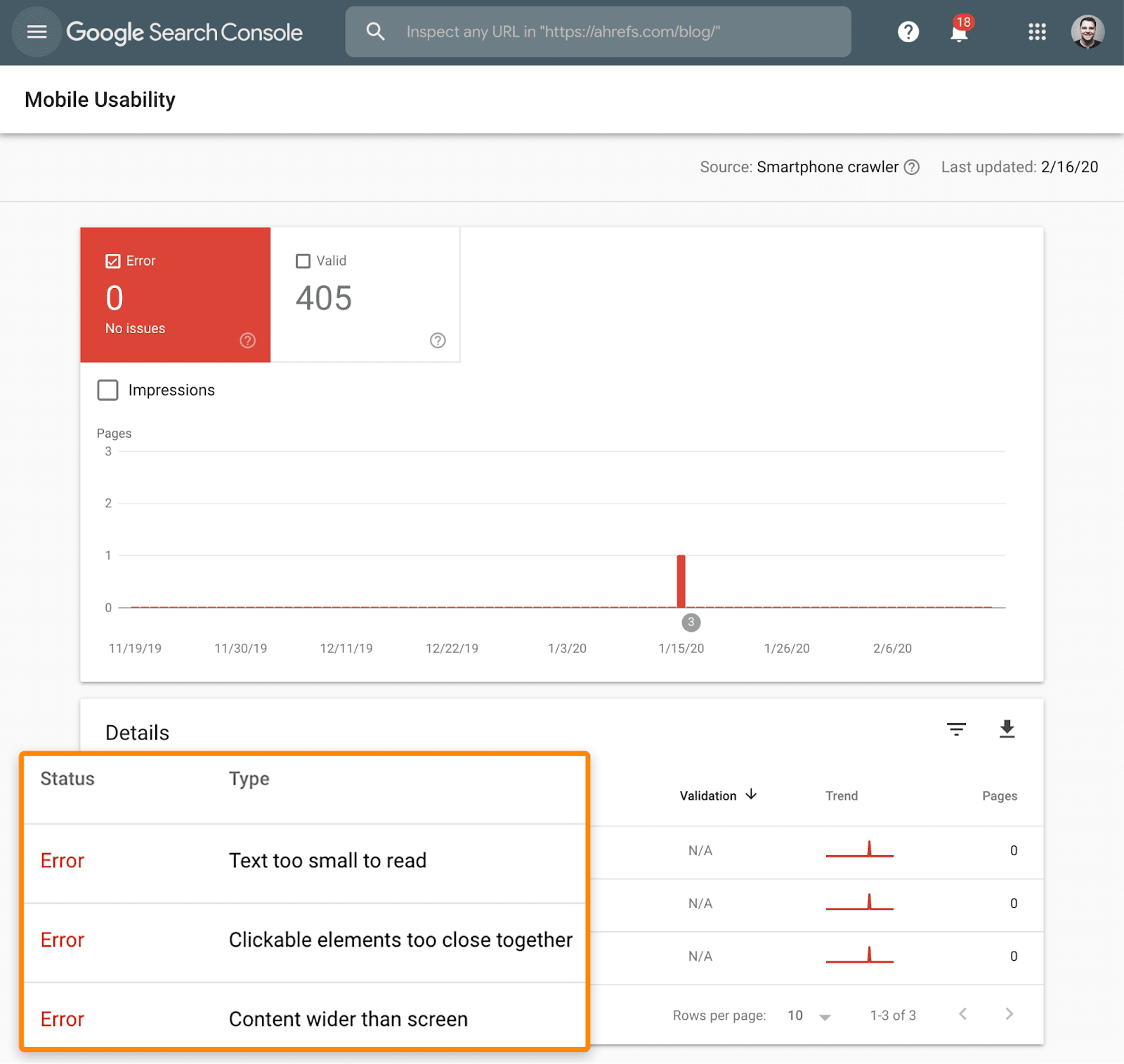Open the user account avatar
Screen dimensions: 1124x1064
tap(1087, 32)
